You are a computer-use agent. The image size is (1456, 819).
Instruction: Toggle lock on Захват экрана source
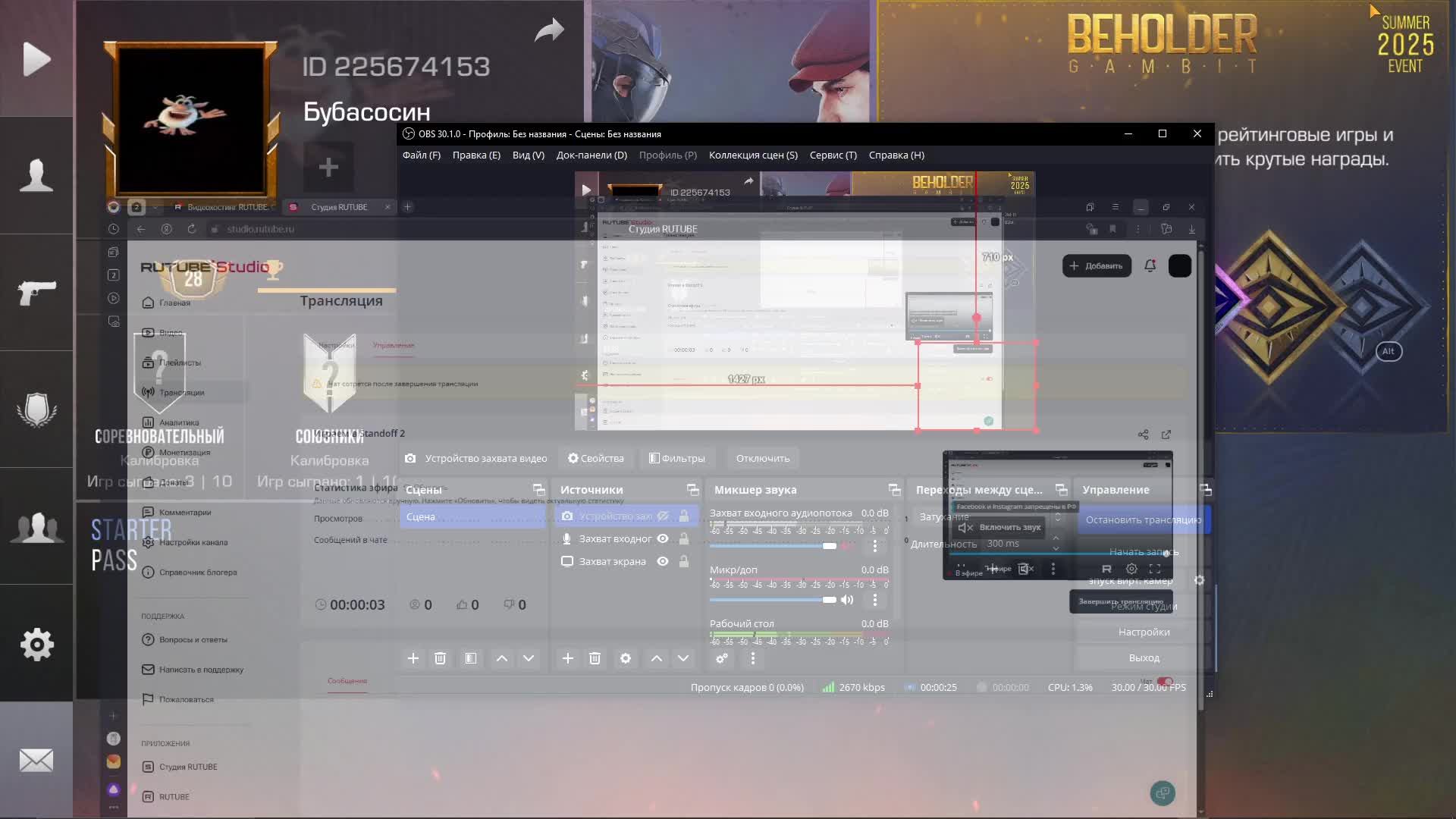[684, 561]
